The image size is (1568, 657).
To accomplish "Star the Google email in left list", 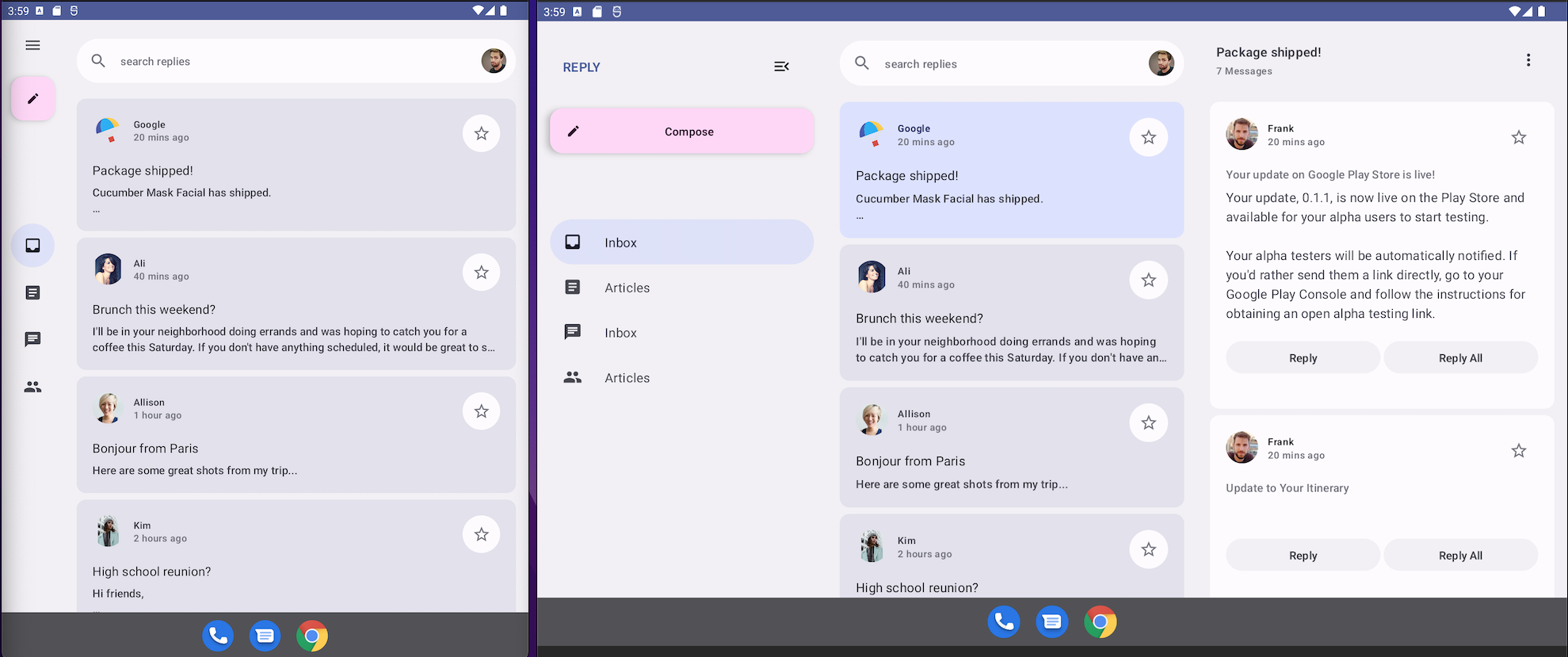I will (x=481, y=133).
